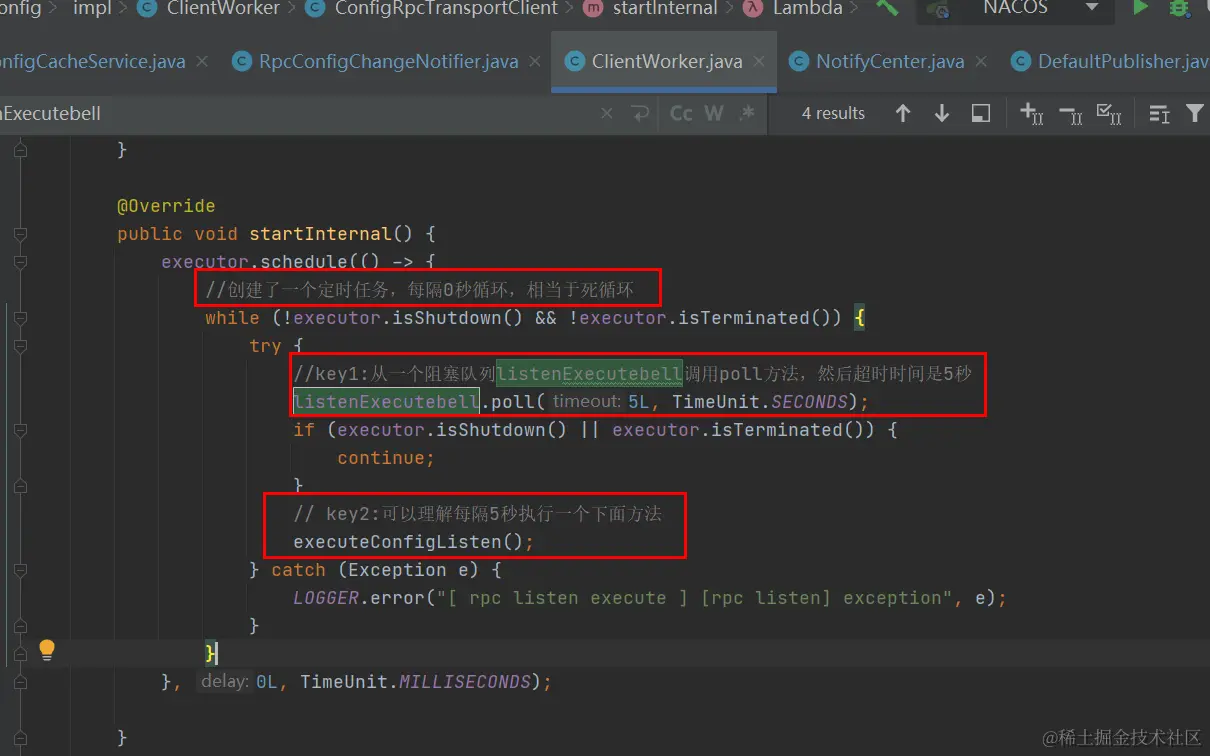The image size is (1210, 756).
Task: Click the '//key1:' comment line
Action: tap(632, 374)
